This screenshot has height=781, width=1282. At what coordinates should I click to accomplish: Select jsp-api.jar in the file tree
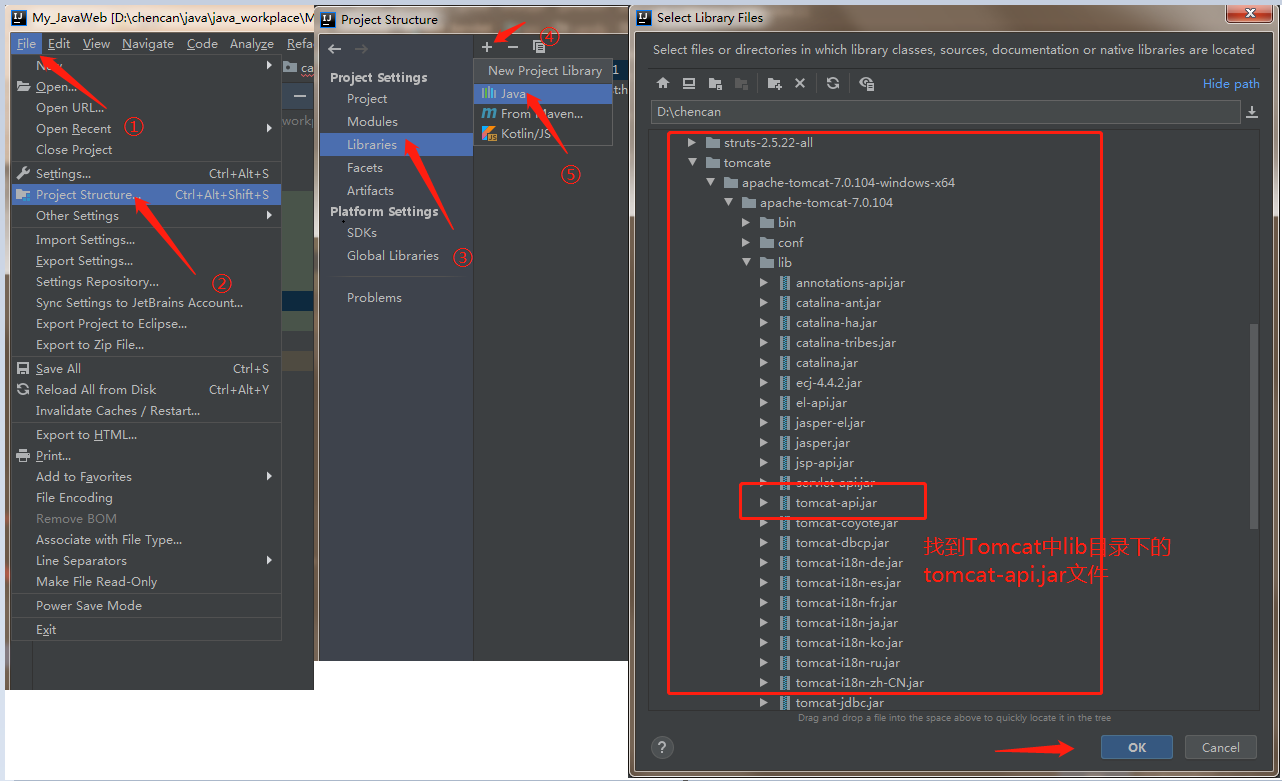coord(825,462)
